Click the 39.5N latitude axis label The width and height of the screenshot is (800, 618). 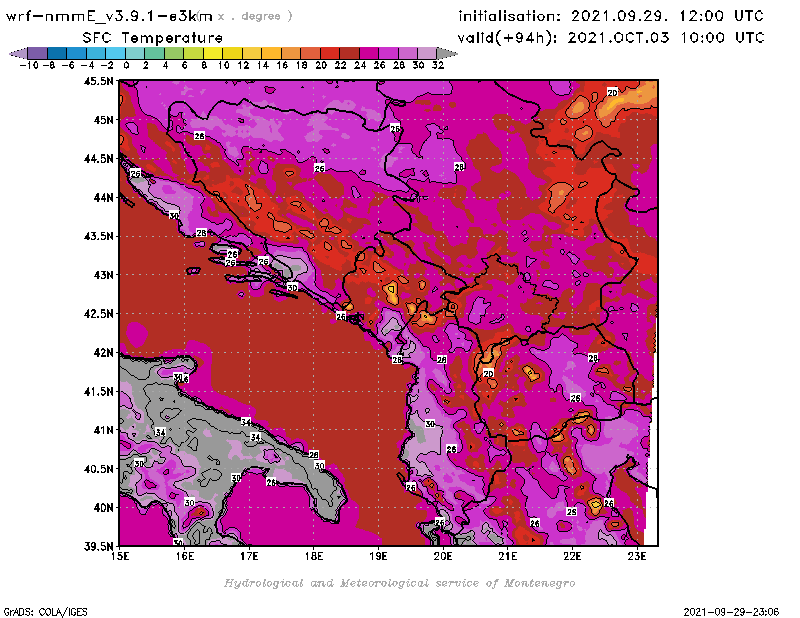(x=98, y=547)
